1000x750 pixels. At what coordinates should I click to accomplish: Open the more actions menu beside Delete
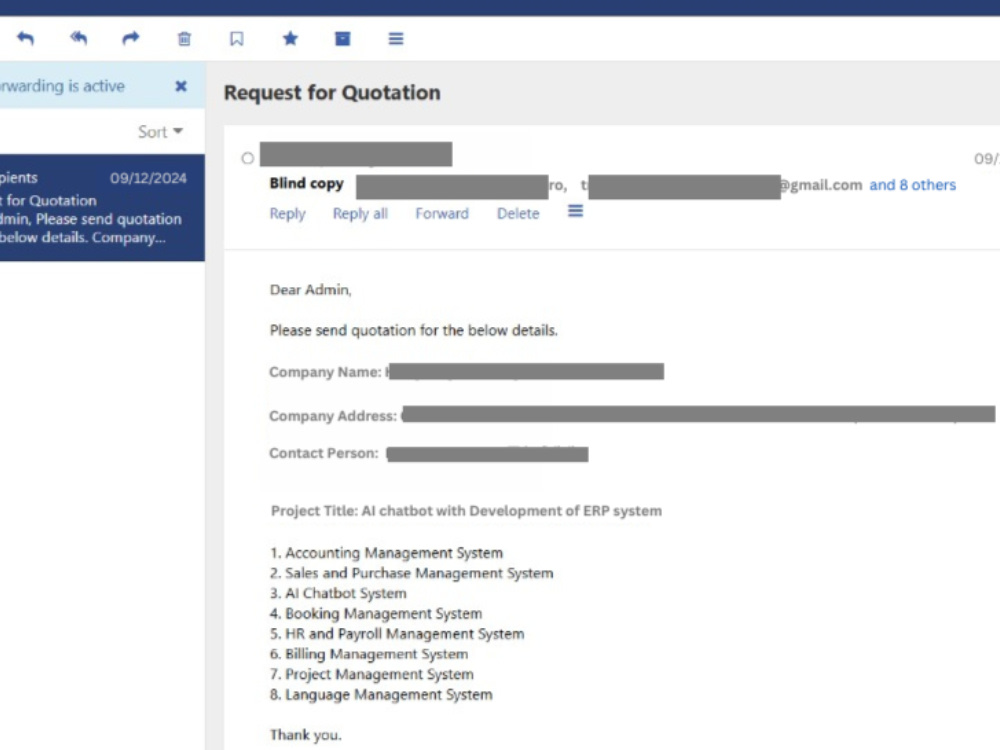coord(575,211)
